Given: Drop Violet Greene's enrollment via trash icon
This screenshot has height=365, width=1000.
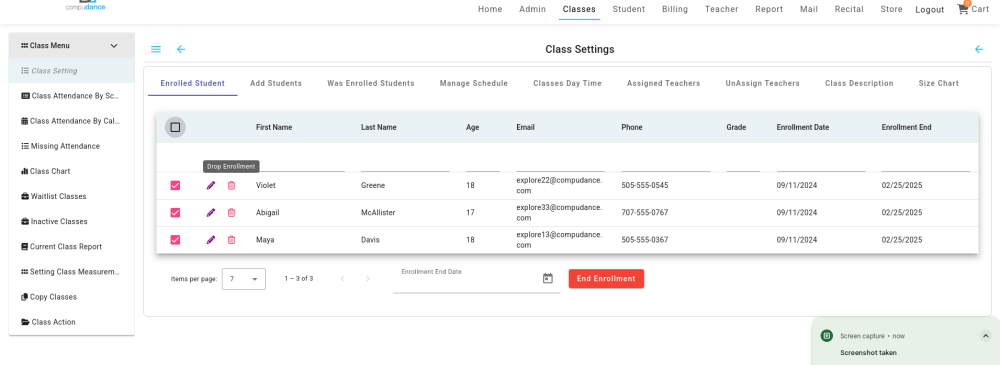Looking at the screenshot, I should pyautogui.click(x=232, y=185).
